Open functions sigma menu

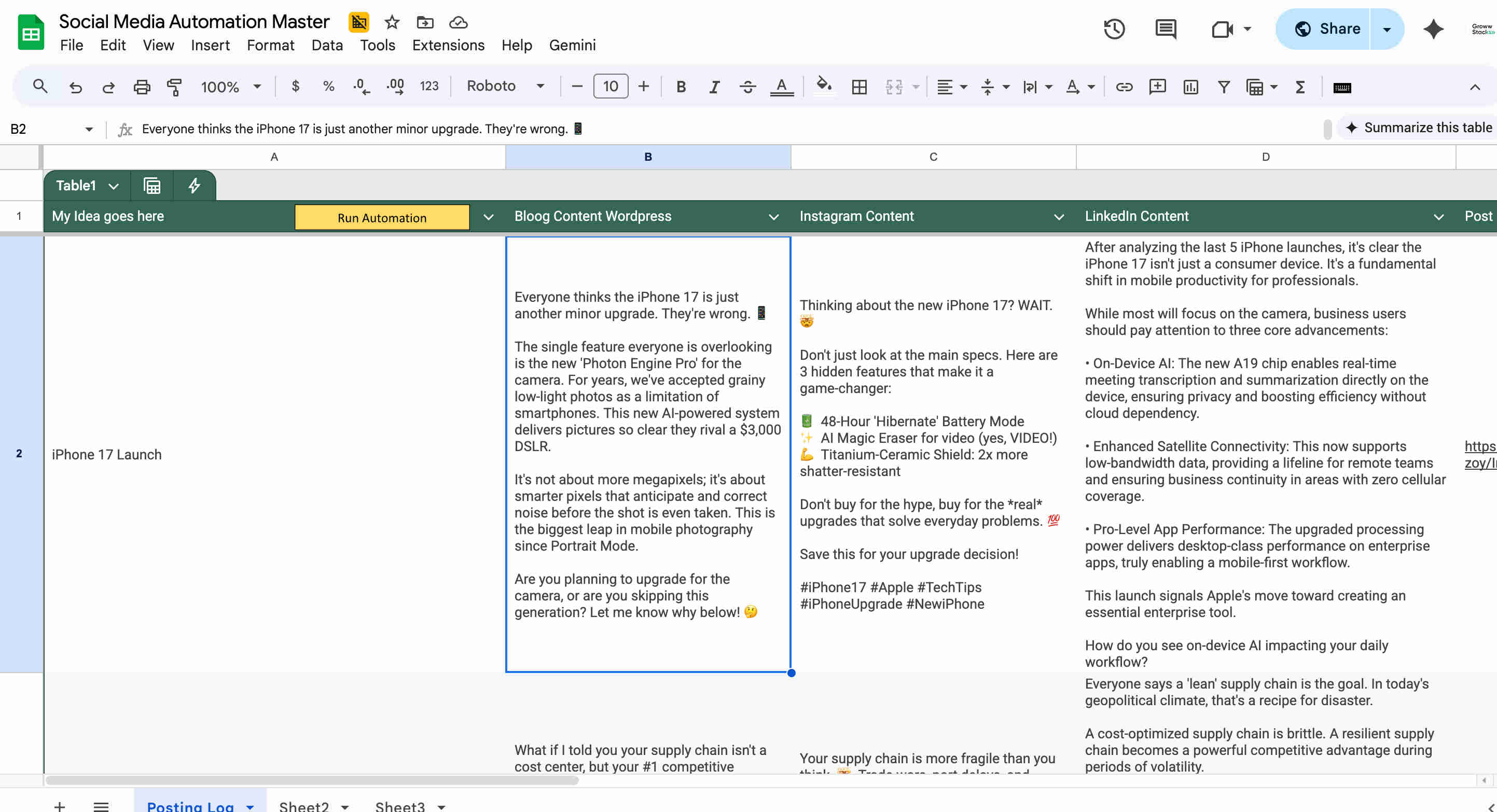click(1300, 87)
